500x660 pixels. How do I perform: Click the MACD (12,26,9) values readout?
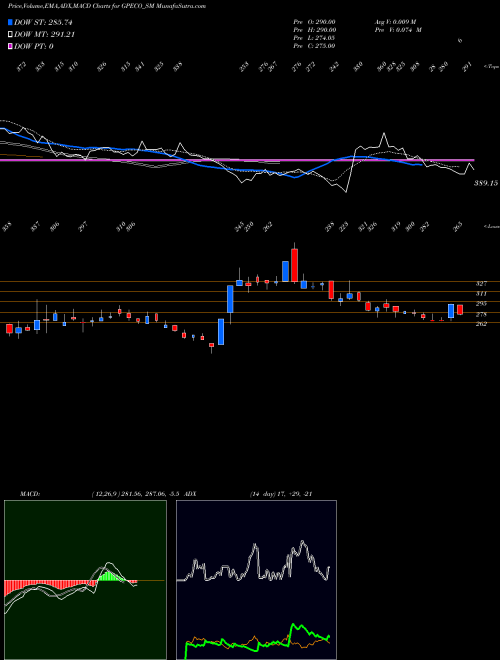tap(136, 494)
